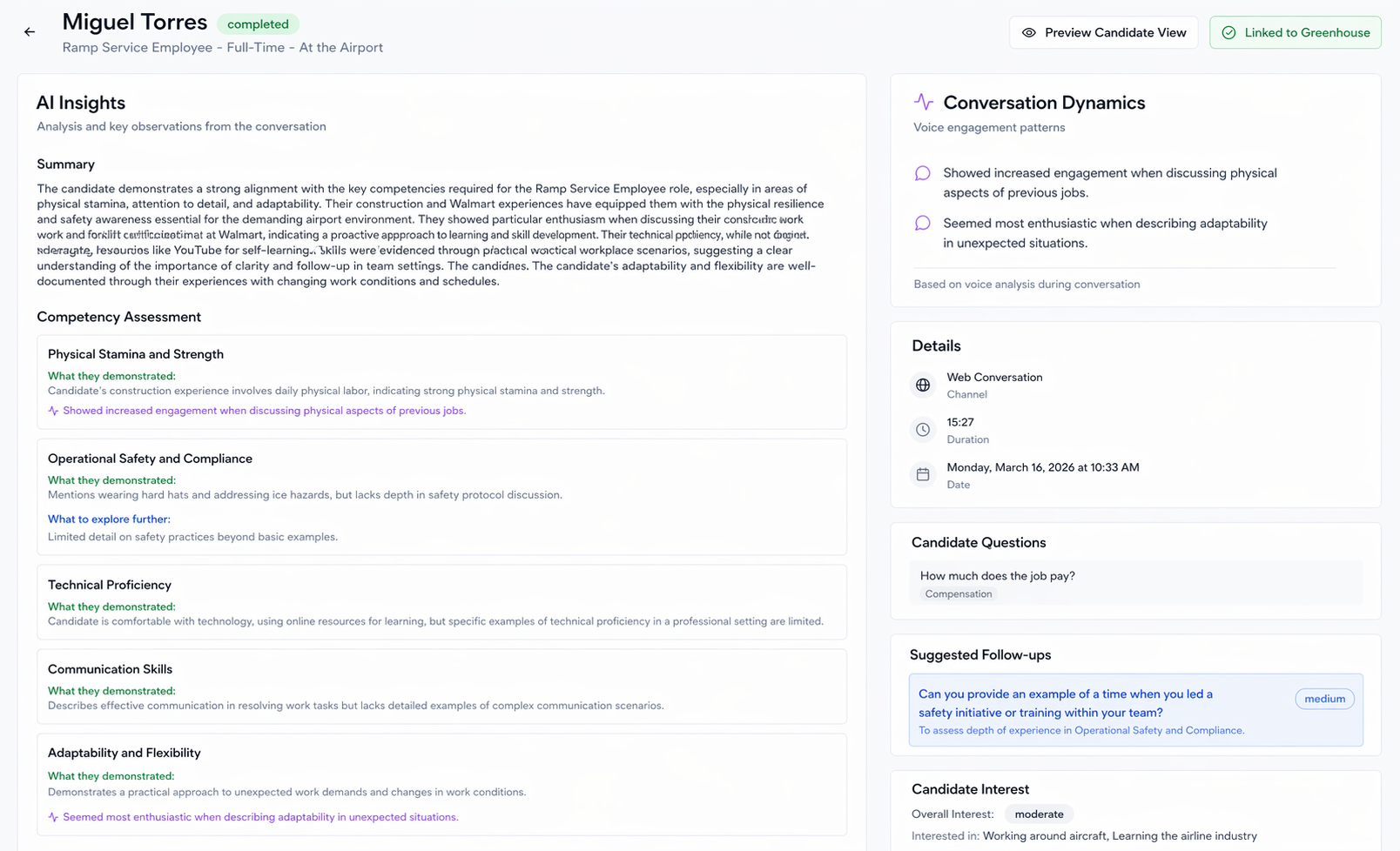Click the eye icon in Preview button
Viewport: 1400px width, 851px height.
click(1029, 33)
